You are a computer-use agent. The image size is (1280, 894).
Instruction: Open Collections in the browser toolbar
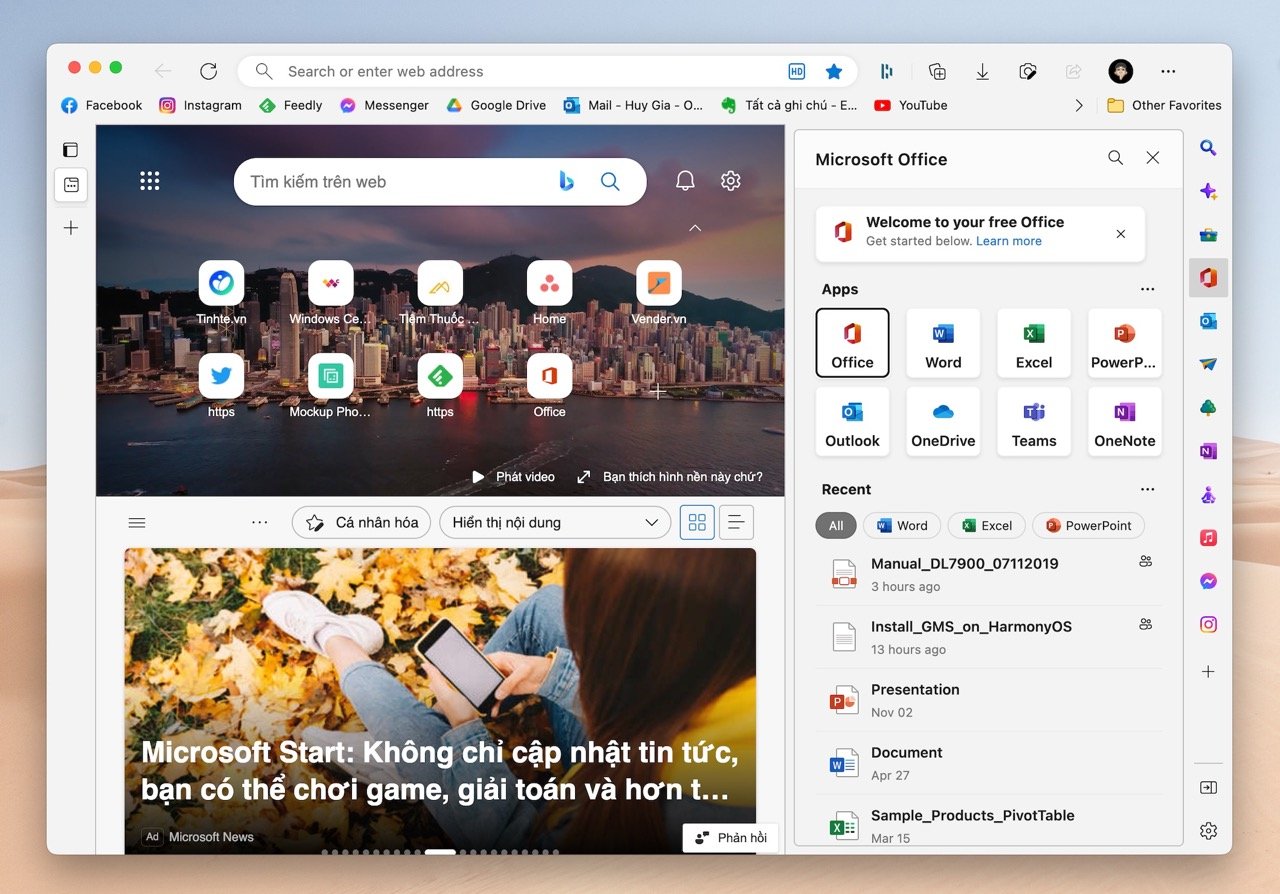pos(936,71)
